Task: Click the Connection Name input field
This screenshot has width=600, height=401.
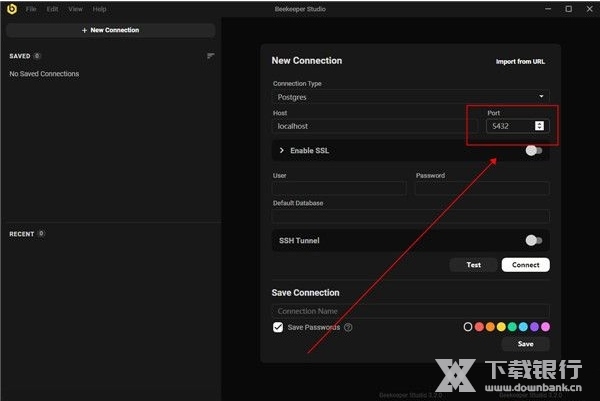Action: [x=410, y=311]
